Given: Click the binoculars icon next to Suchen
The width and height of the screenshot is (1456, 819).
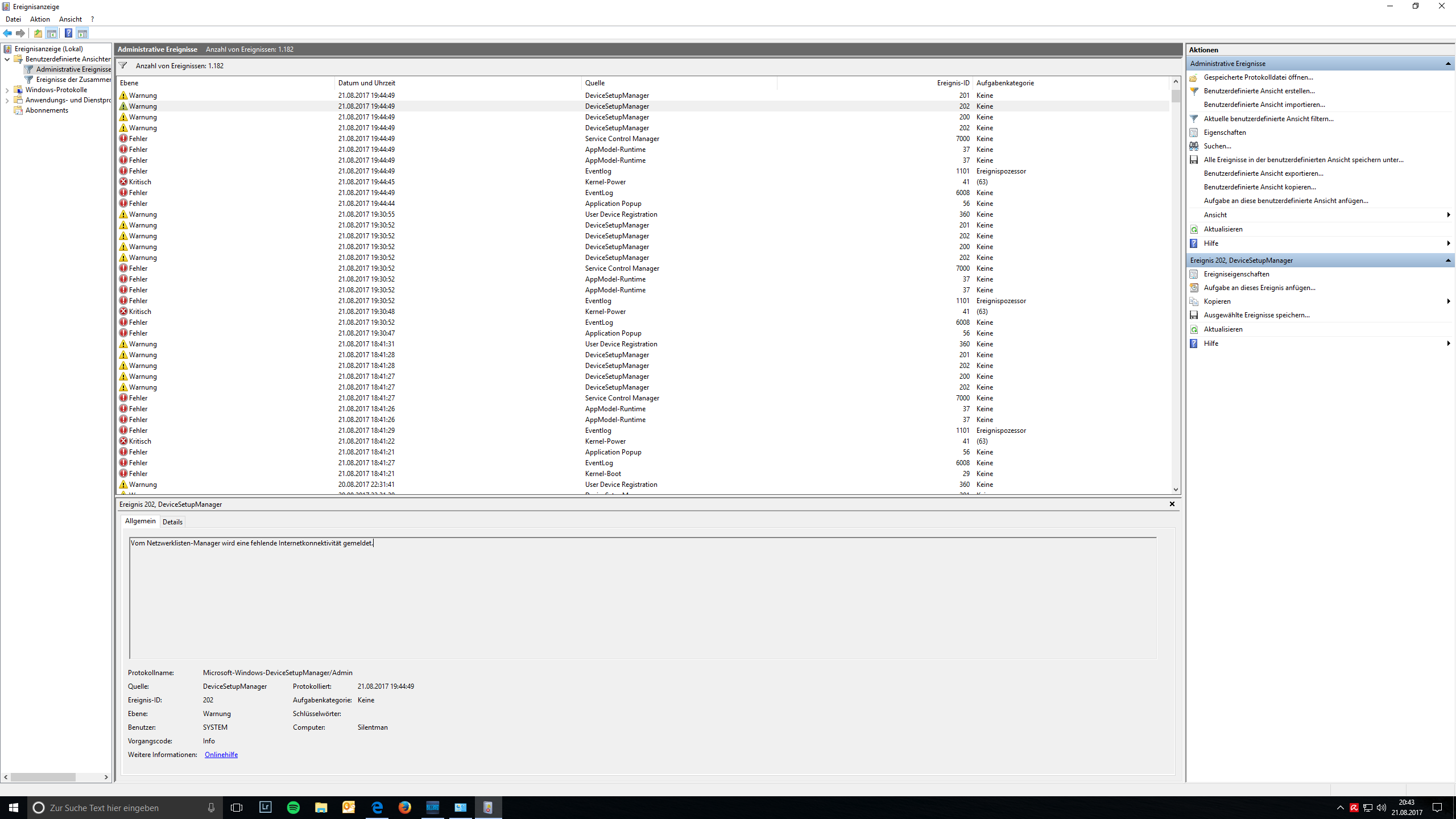Looking at the screenshot, I should pyautogui.click(x=1194, y=146).
